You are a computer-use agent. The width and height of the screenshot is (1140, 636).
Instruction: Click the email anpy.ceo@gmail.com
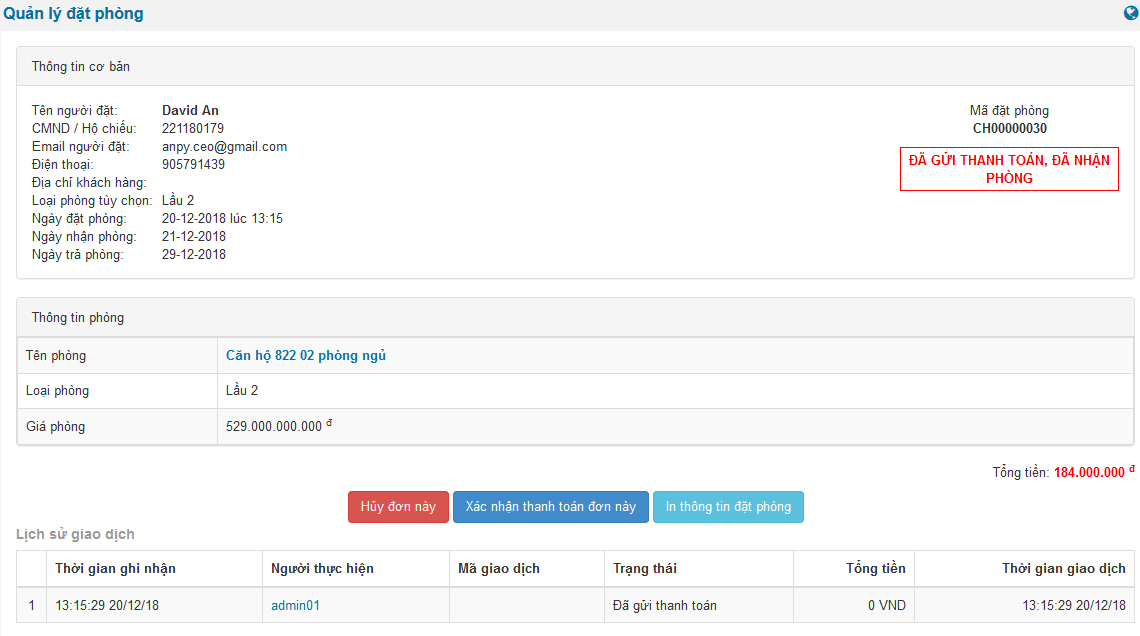224,147
